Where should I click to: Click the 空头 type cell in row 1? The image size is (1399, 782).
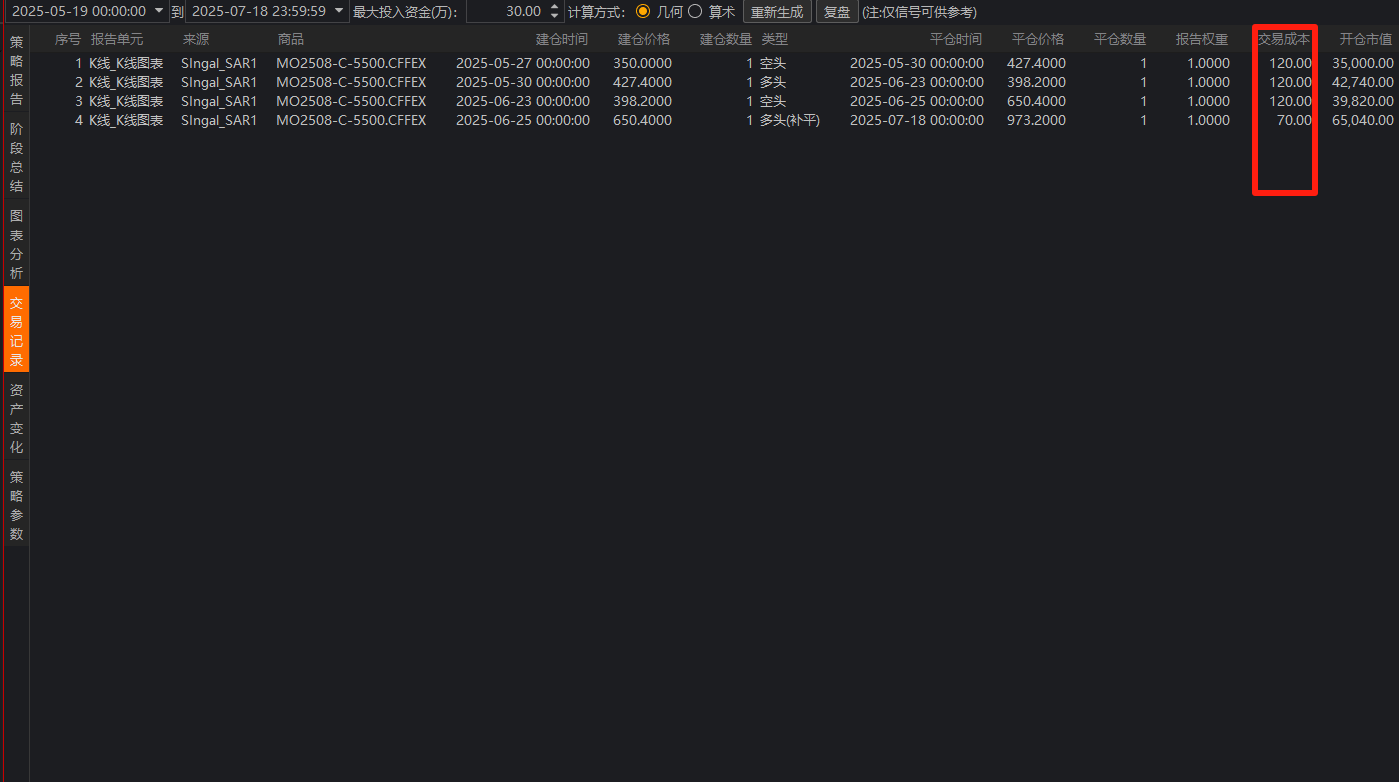[773, 63]
